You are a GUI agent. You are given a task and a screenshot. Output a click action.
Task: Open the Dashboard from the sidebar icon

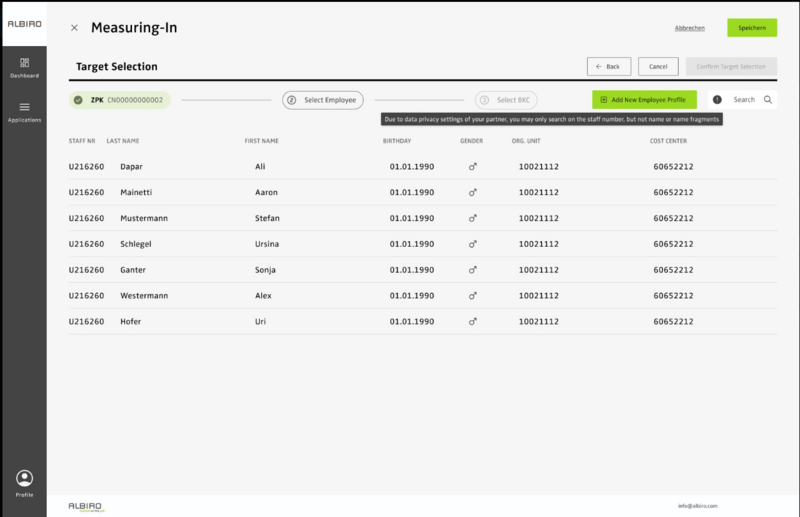[x=24, y=63]
